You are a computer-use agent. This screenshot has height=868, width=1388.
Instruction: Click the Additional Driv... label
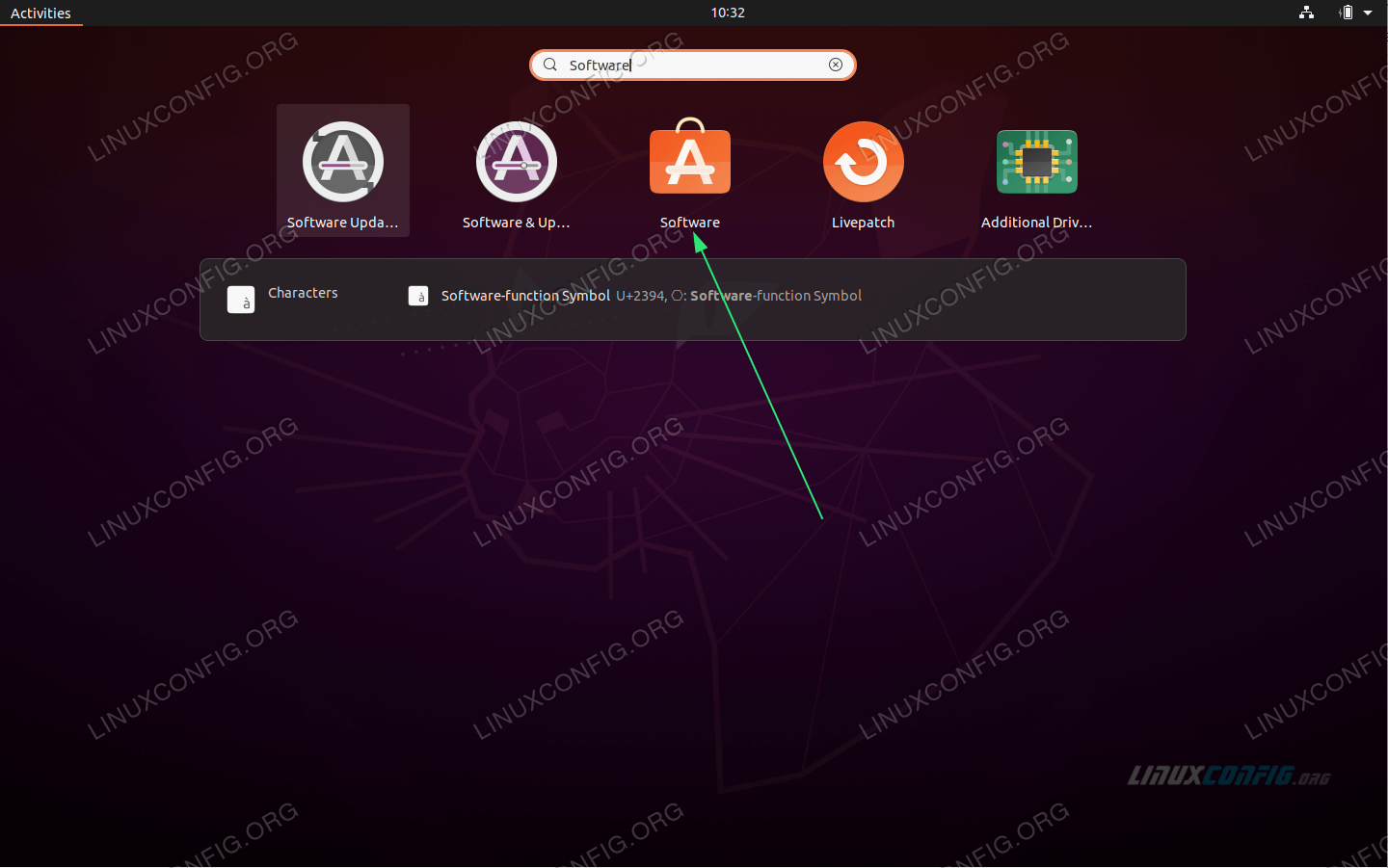pyautogui.click(x=1037, y=223)
